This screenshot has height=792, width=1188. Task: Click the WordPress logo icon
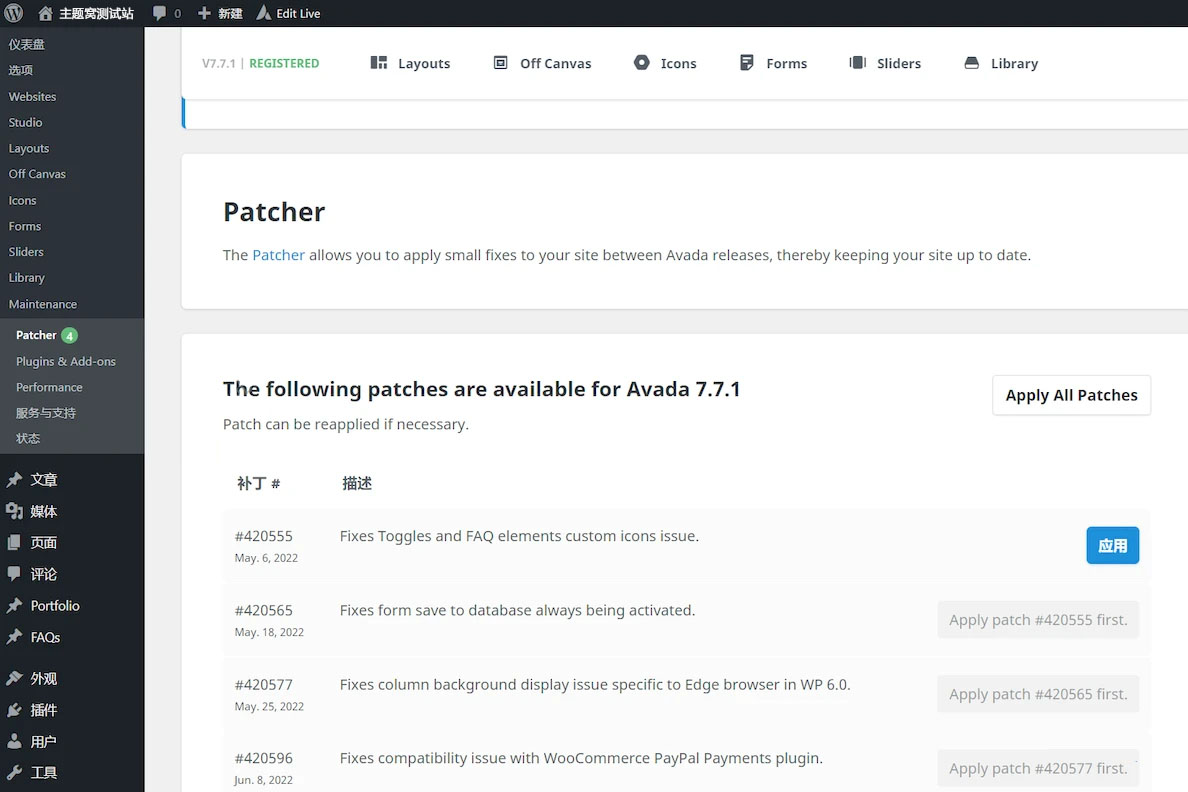click(14, 13)
